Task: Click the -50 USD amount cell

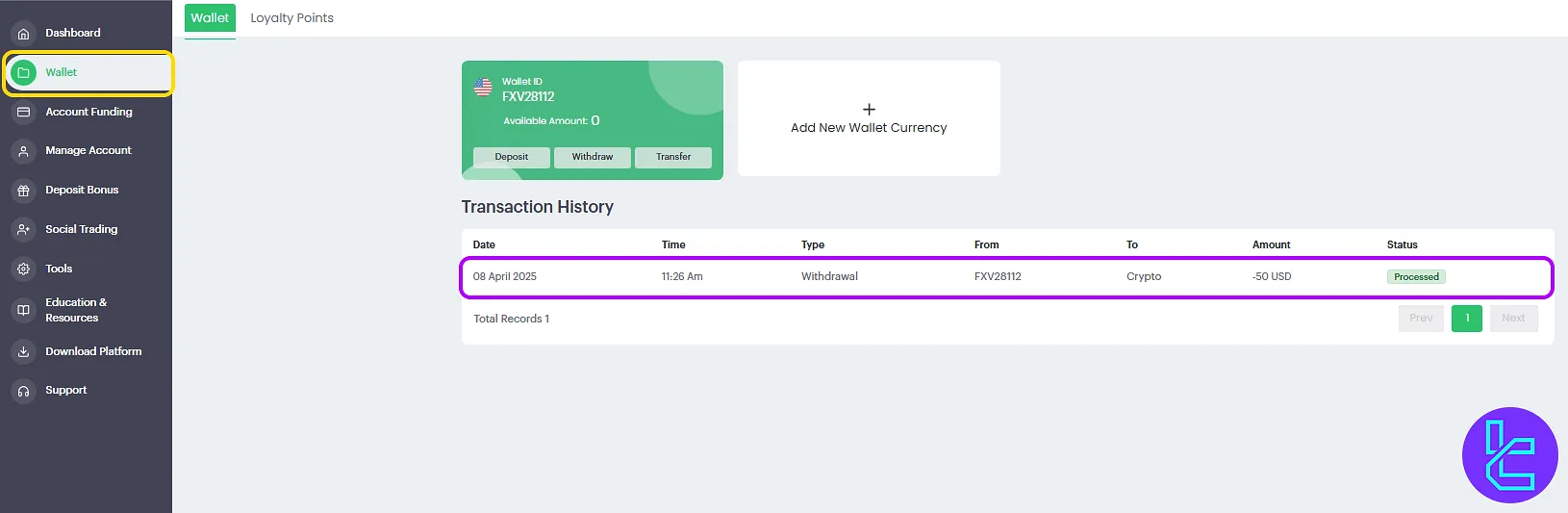Action: (x=1272, y=276)
